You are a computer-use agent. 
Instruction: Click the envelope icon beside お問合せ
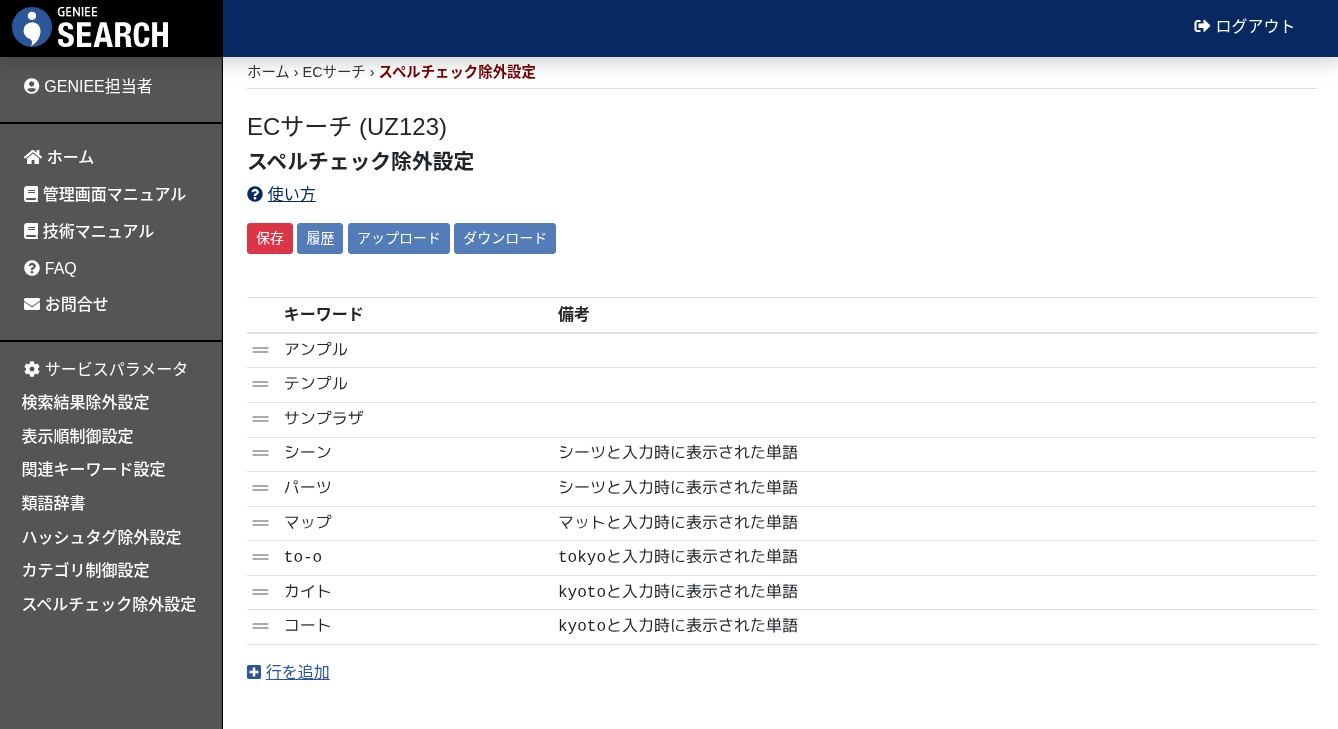tap(31, 304)
